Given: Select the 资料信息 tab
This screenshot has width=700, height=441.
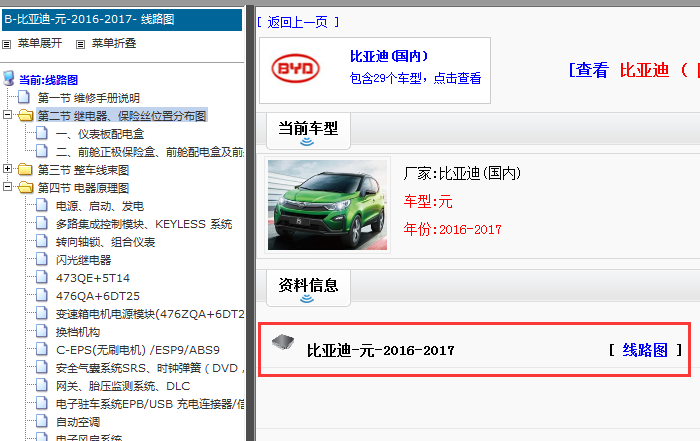Looking at the screenshot, I should 308,288.
